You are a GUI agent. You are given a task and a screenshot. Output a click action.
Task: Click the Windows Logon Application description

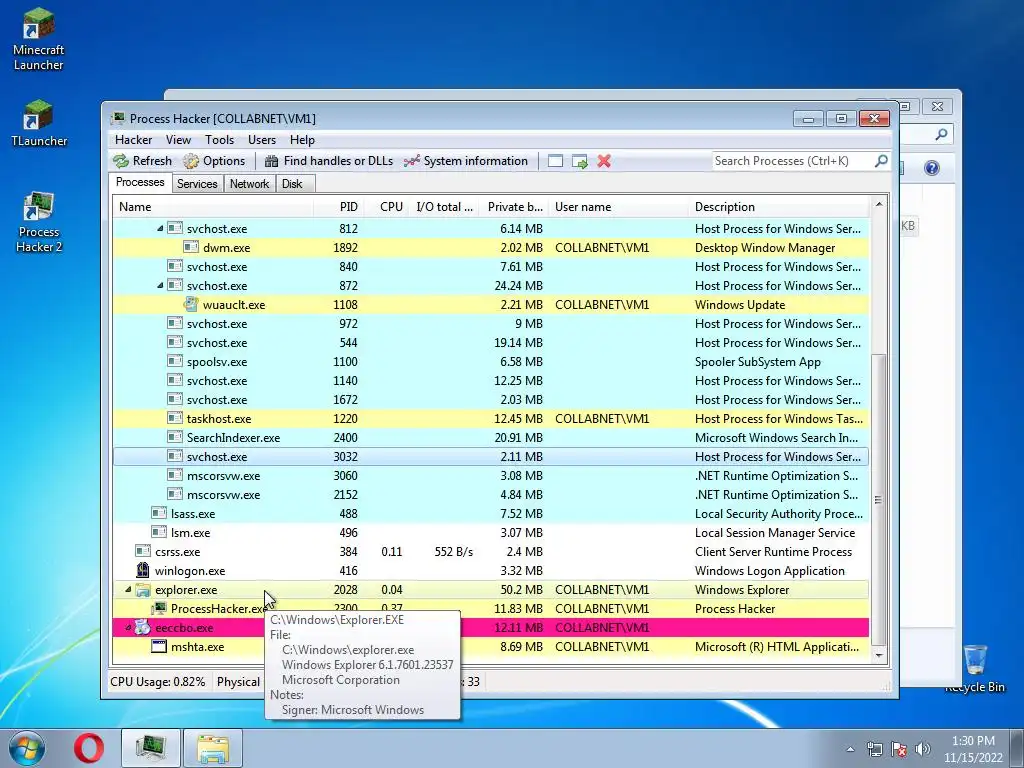(769, 571)
